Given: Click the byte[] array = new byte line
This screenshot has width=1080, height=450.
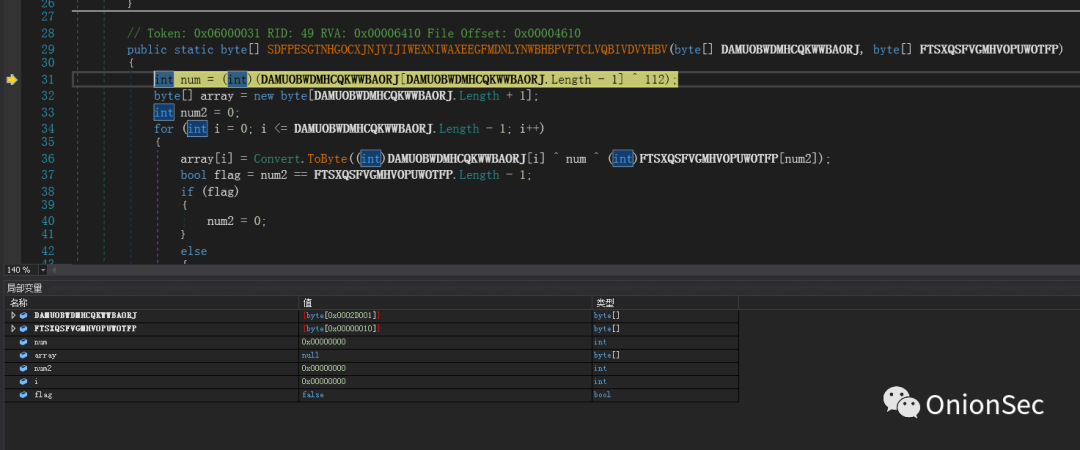Looking at the screenshot, I should (x=346, y=96).
